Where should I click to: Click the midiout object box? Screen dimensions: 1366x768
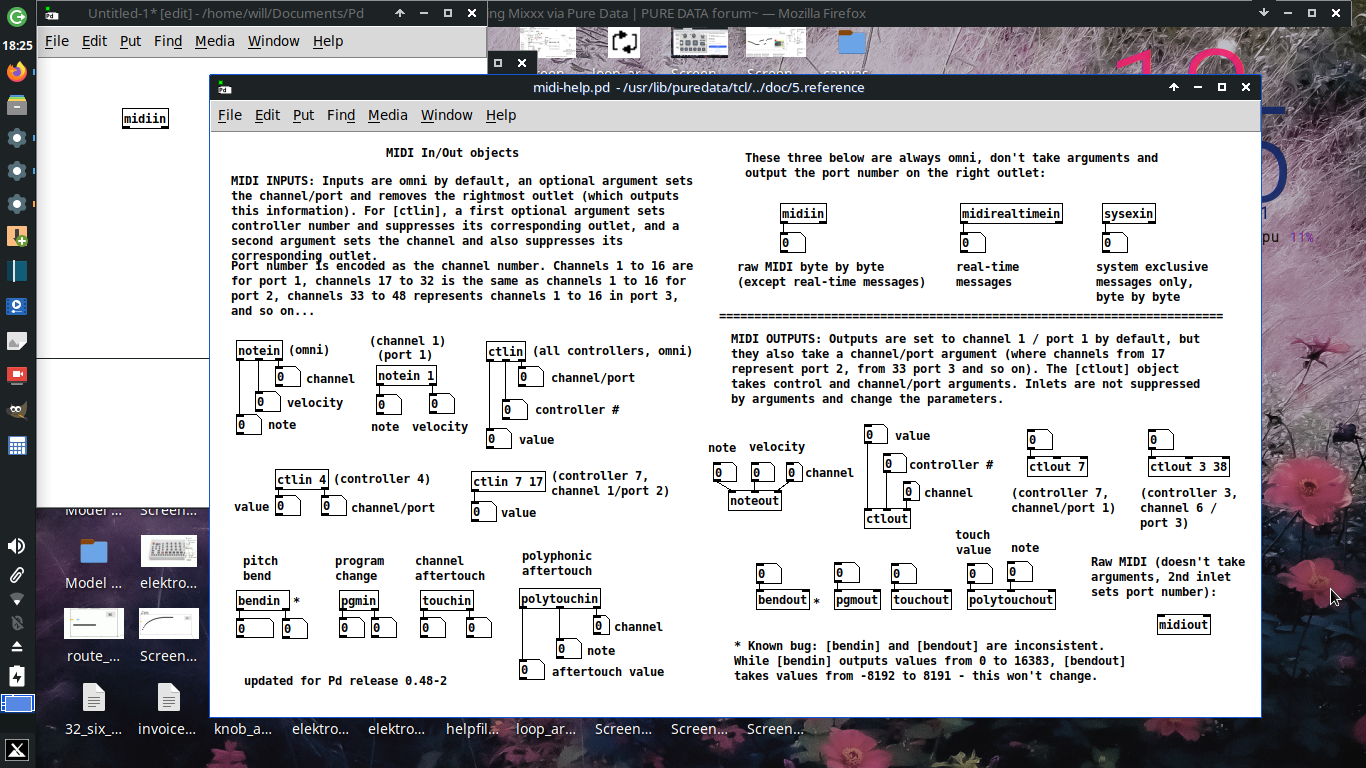[x=1184, y=625]
